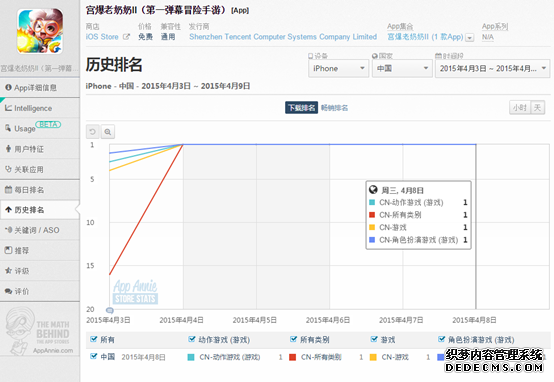
Task: Click the link icon beside 关联应用
Action: pyautogui.click(x=8, y=169)
